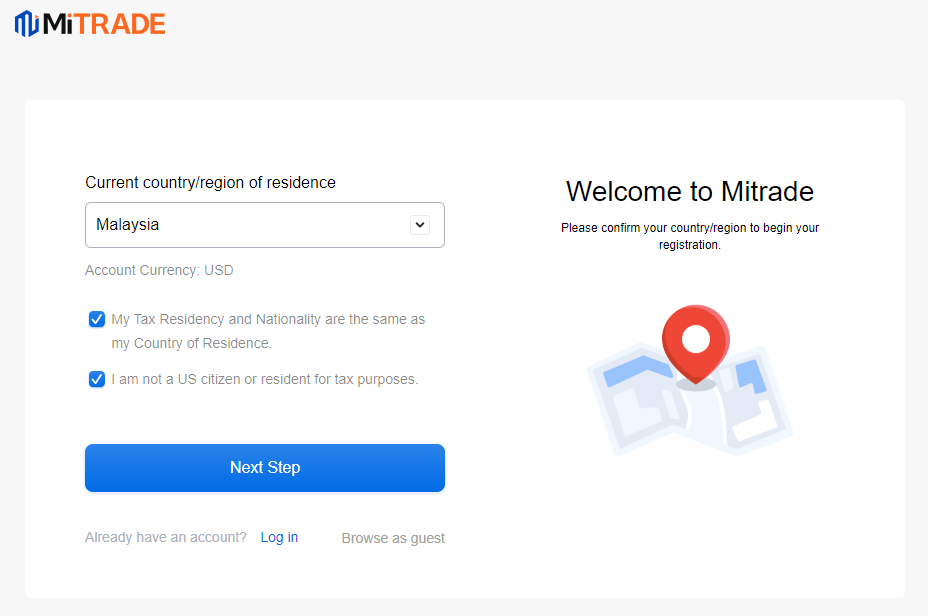Click the 'Already have an account?' text
Image resolution: width=928 pixels, height=616 pixels.
(166, 537)
